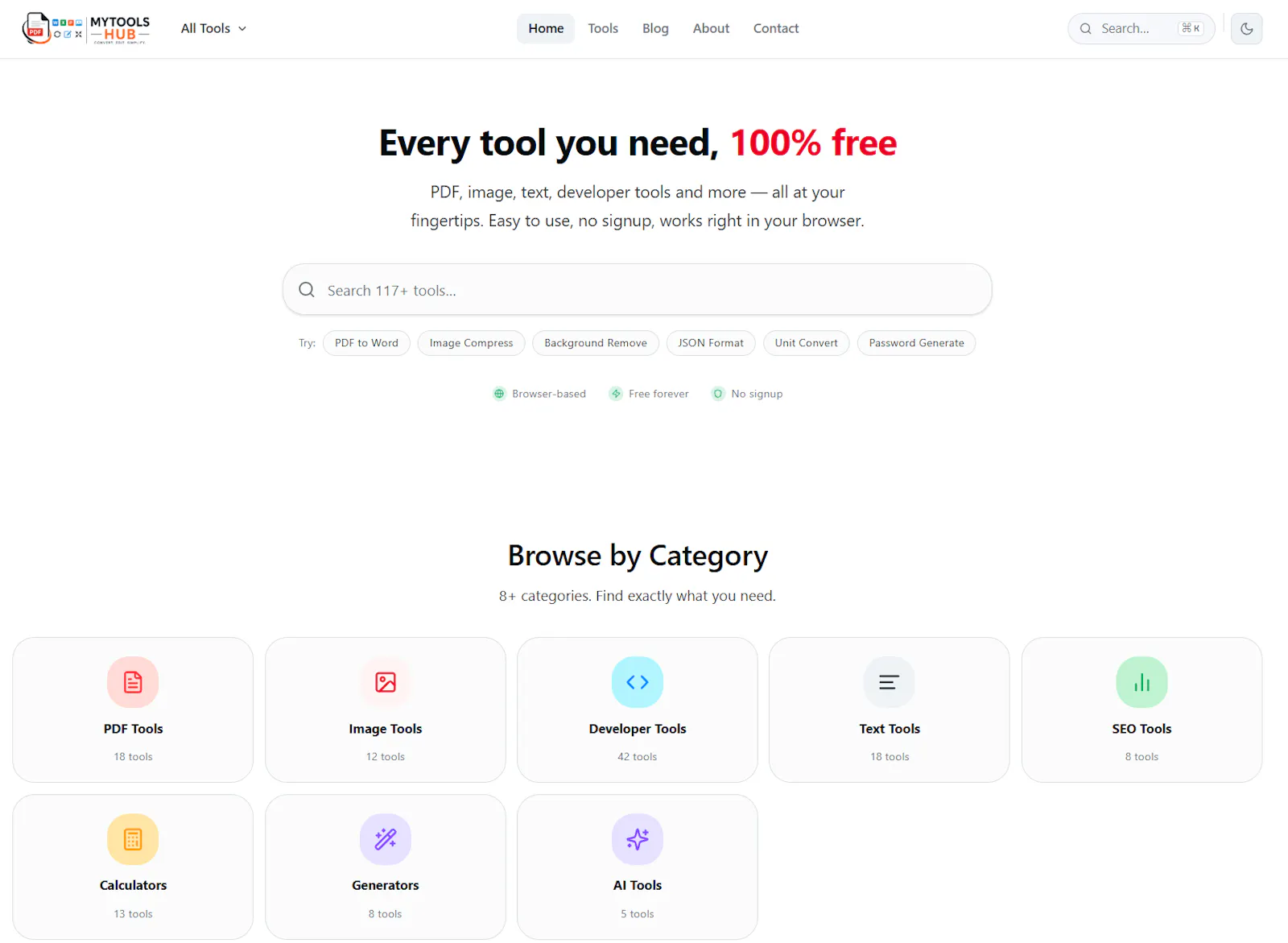Go to the Home nav item
This screenshot has width=1288, height=943.
(x=546, y=28)
